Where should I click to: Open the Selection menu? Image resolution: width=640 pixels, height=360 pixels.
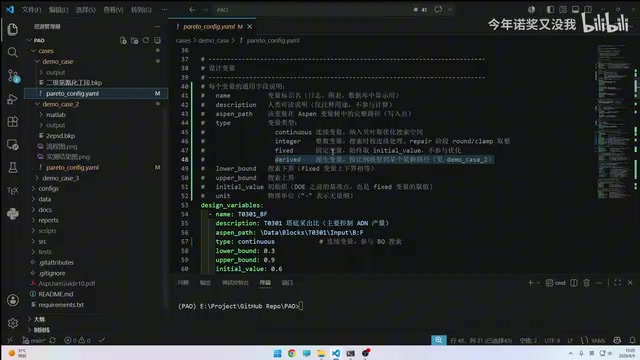pyautogui.click(x=85, y=9)
